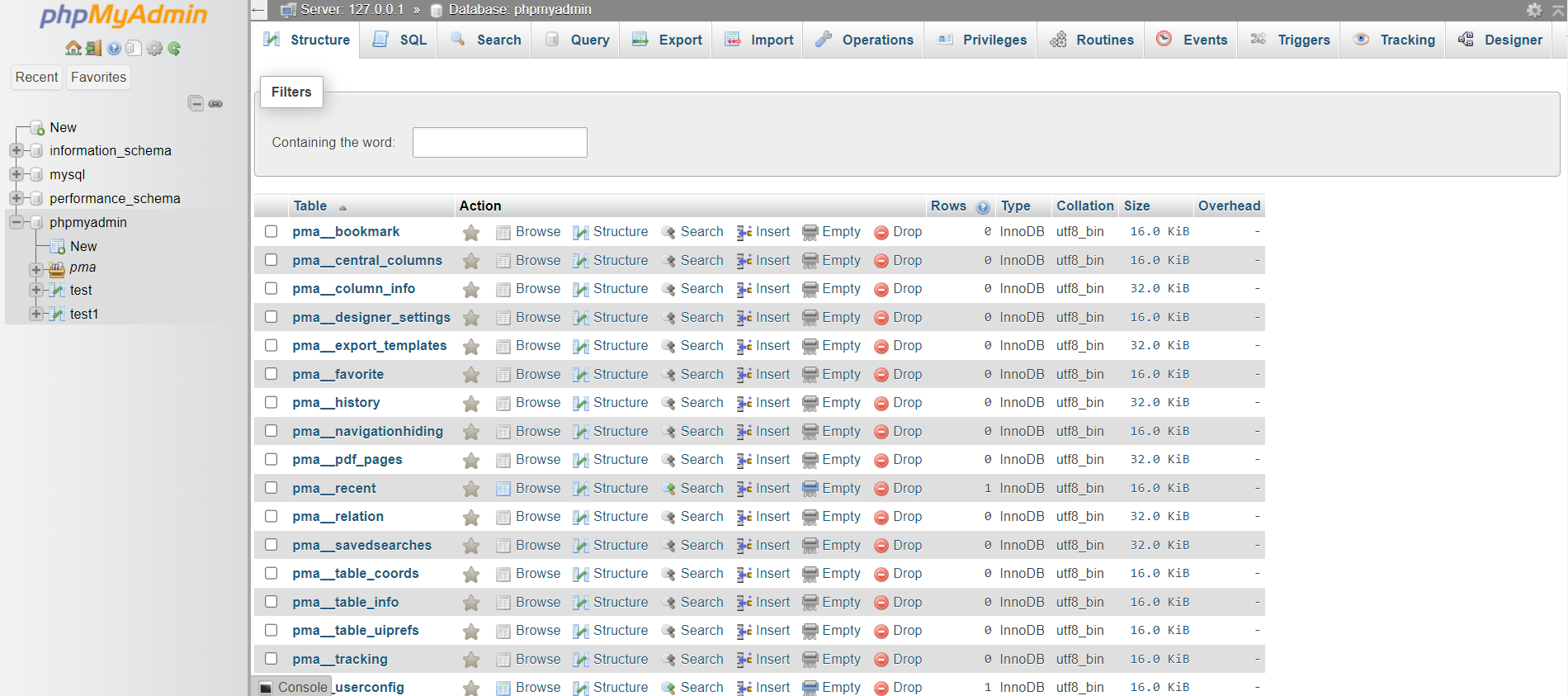Collapse all navigation tree items icon

196,103
